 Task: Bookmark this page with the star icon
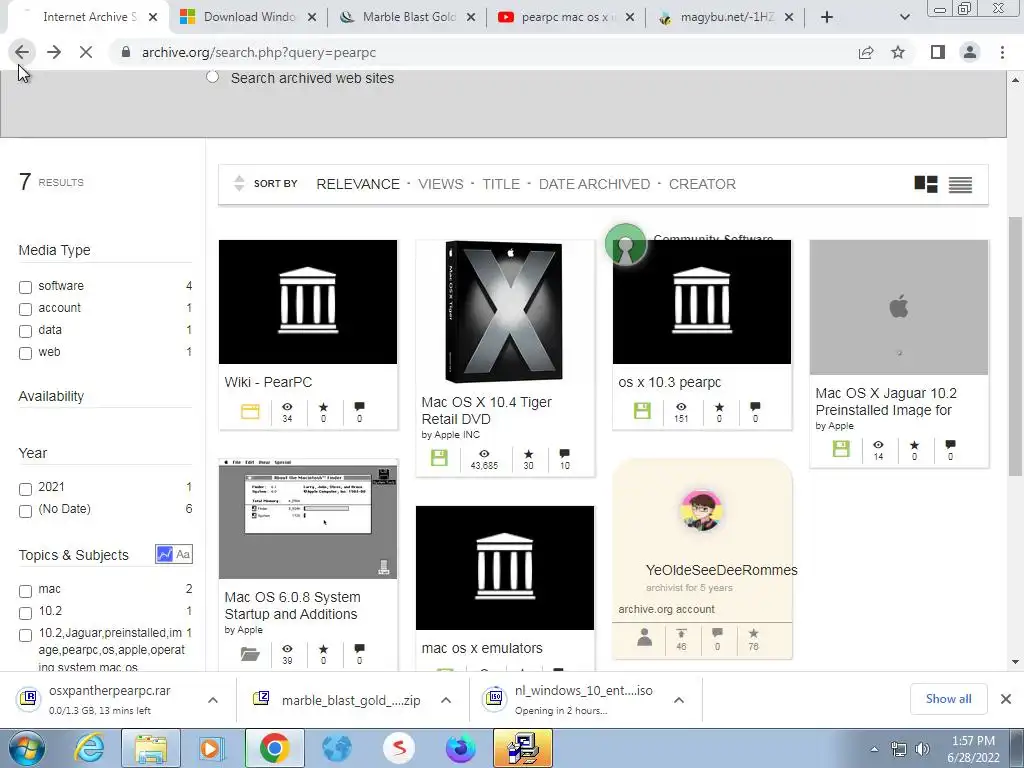click(898, 52)
